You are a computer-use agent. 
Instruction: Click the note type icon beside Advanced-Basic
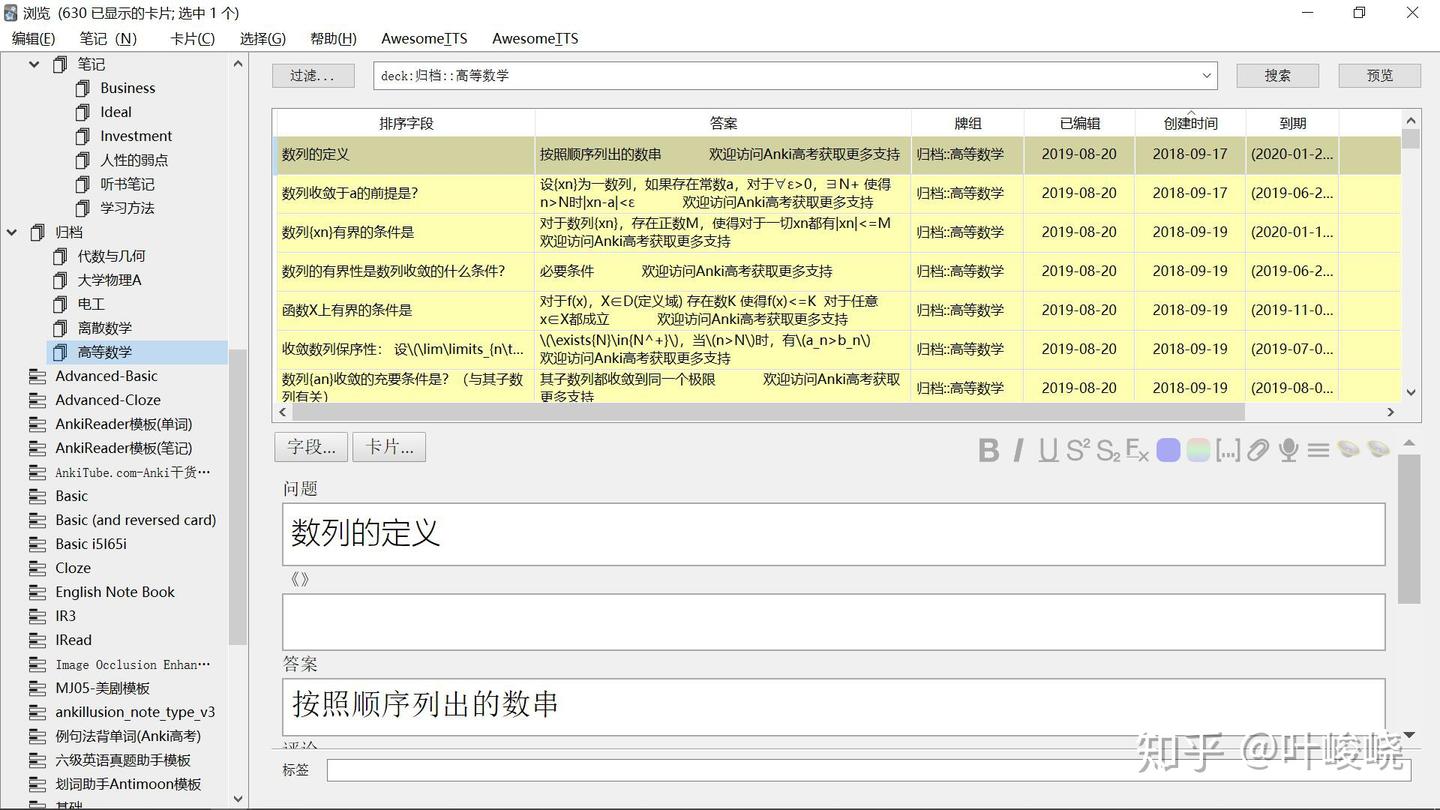[x=38, y=376]
